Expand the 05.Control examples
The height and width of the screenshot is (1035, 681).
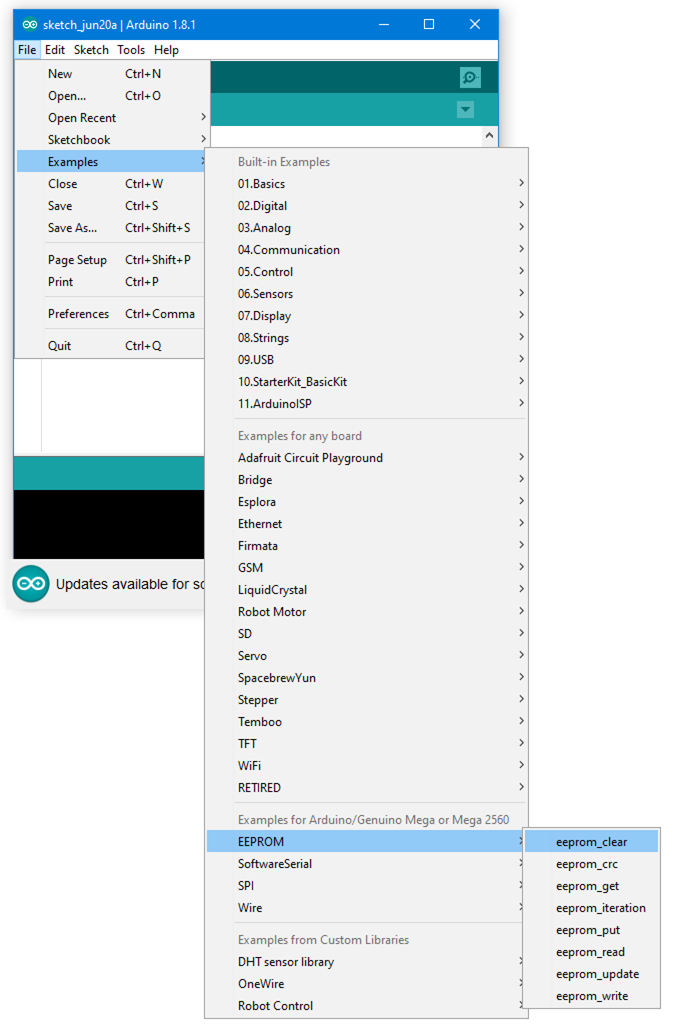367,272
